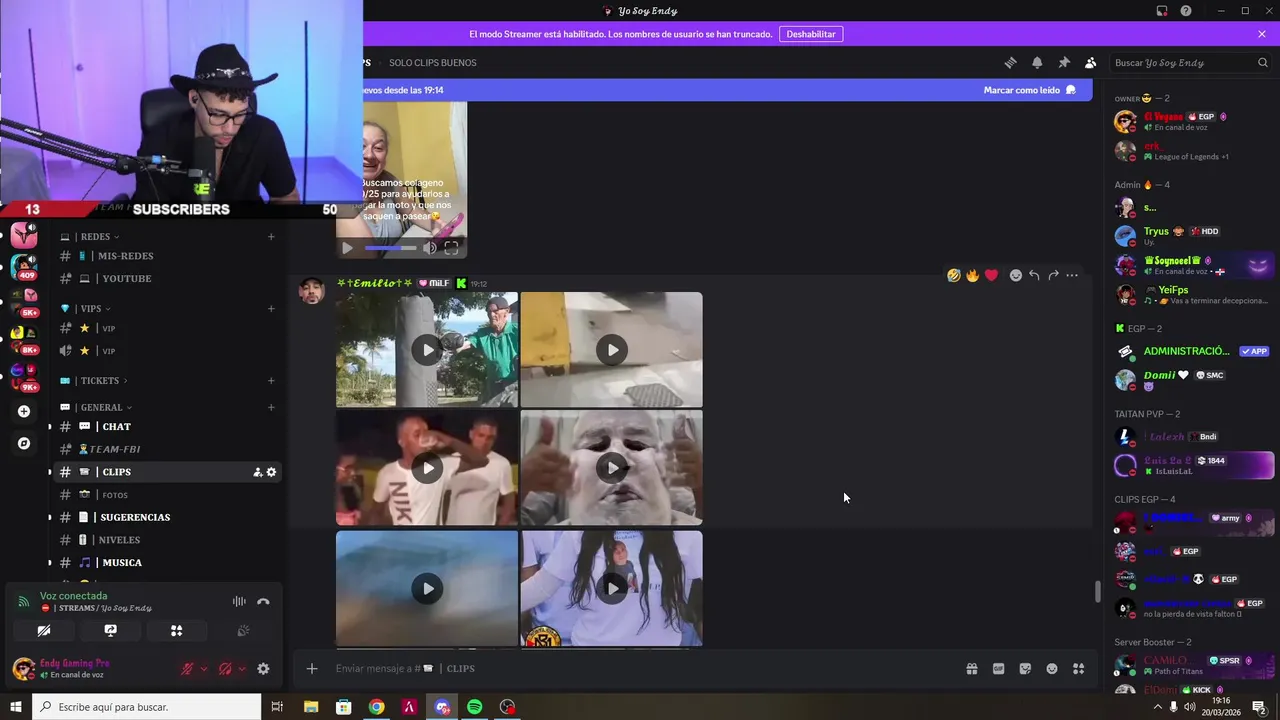Undeafen the headphones
Screen dimensions: 1280x720
(x=225, y=669)
